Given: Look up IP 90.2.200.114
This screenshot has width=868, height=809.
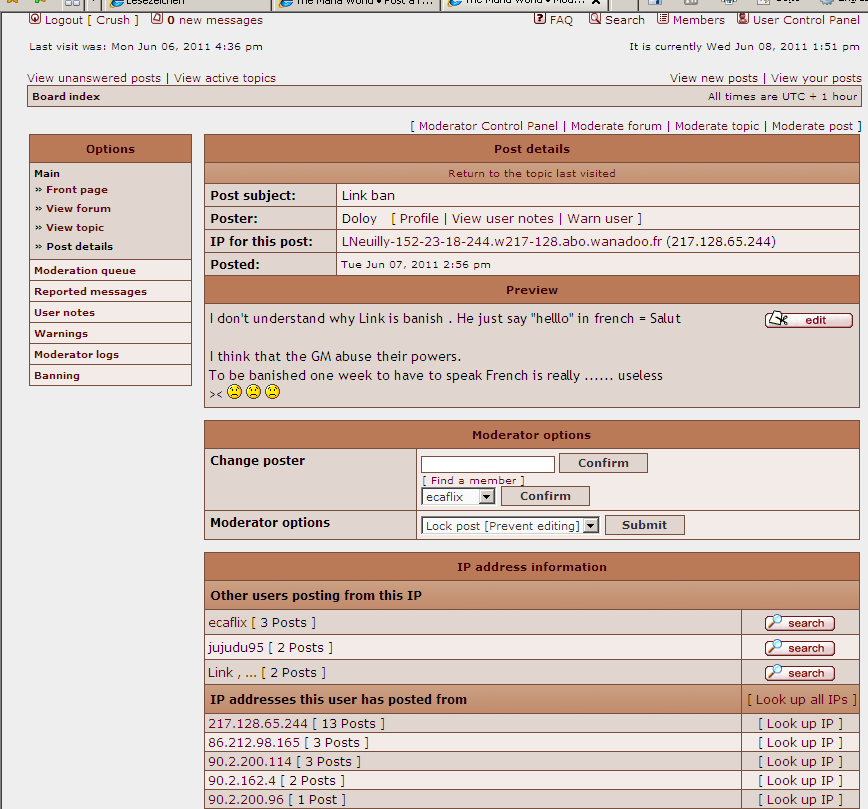Looking at the screenshot, I should point(800,761).
